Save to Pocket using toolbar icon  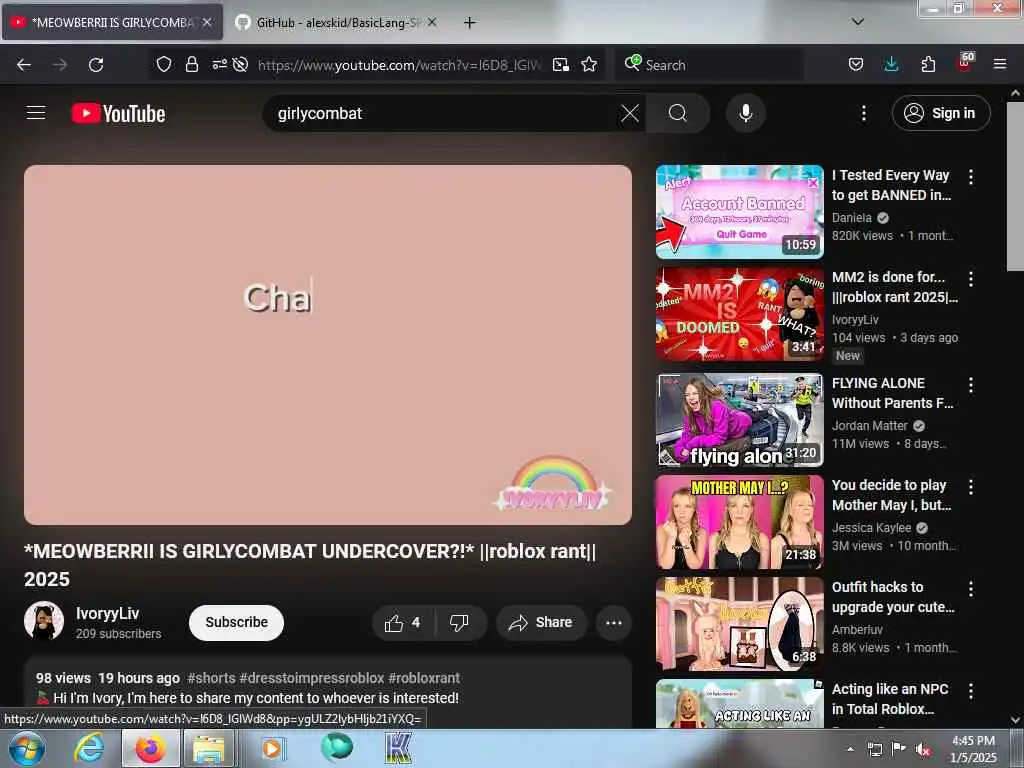pyautogui.click(x=856, y=64)
